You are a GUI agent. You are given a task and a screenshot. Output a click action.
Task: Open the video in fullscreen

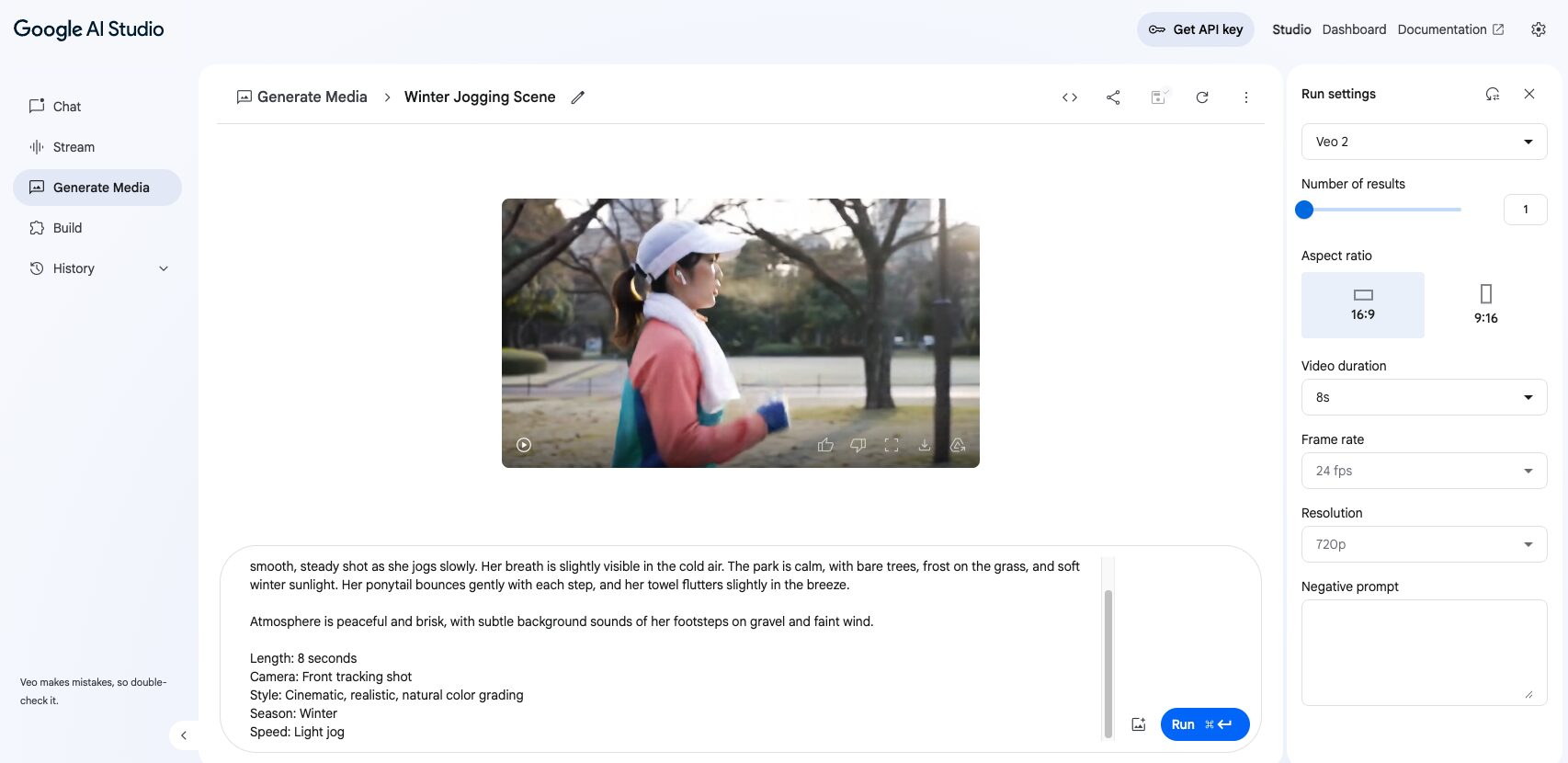tap(892, 445)
